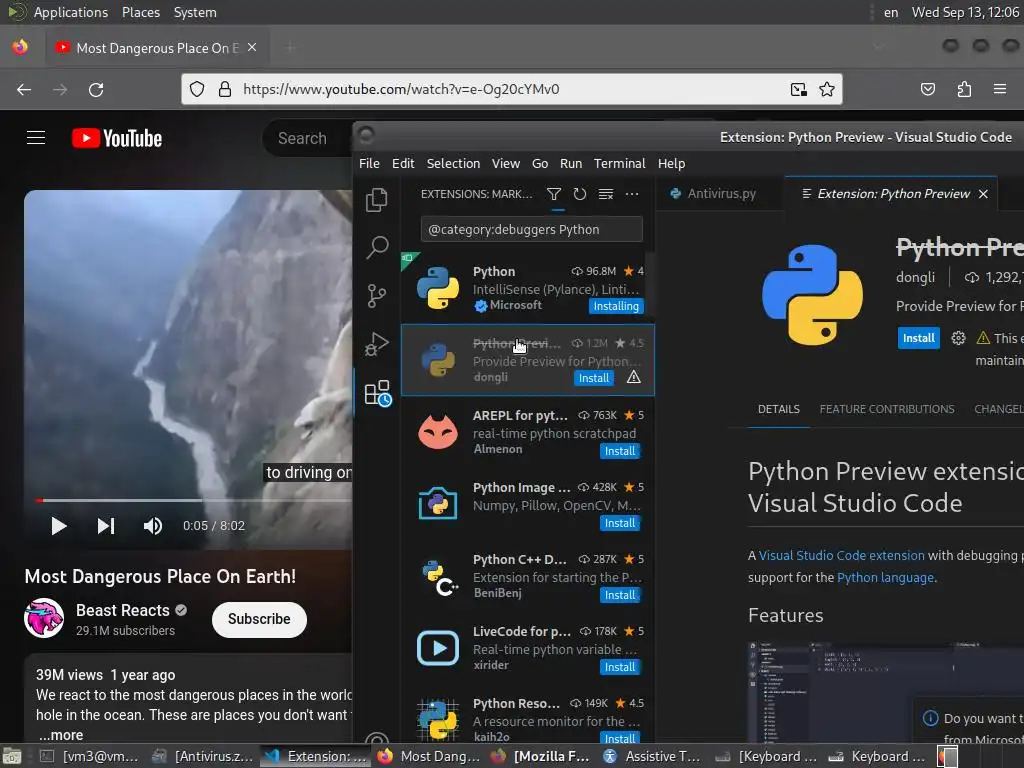This screenshot has height=768, width=1024.
Task: Click Install button in Python Preview details
Action: [x=918, y=338]
